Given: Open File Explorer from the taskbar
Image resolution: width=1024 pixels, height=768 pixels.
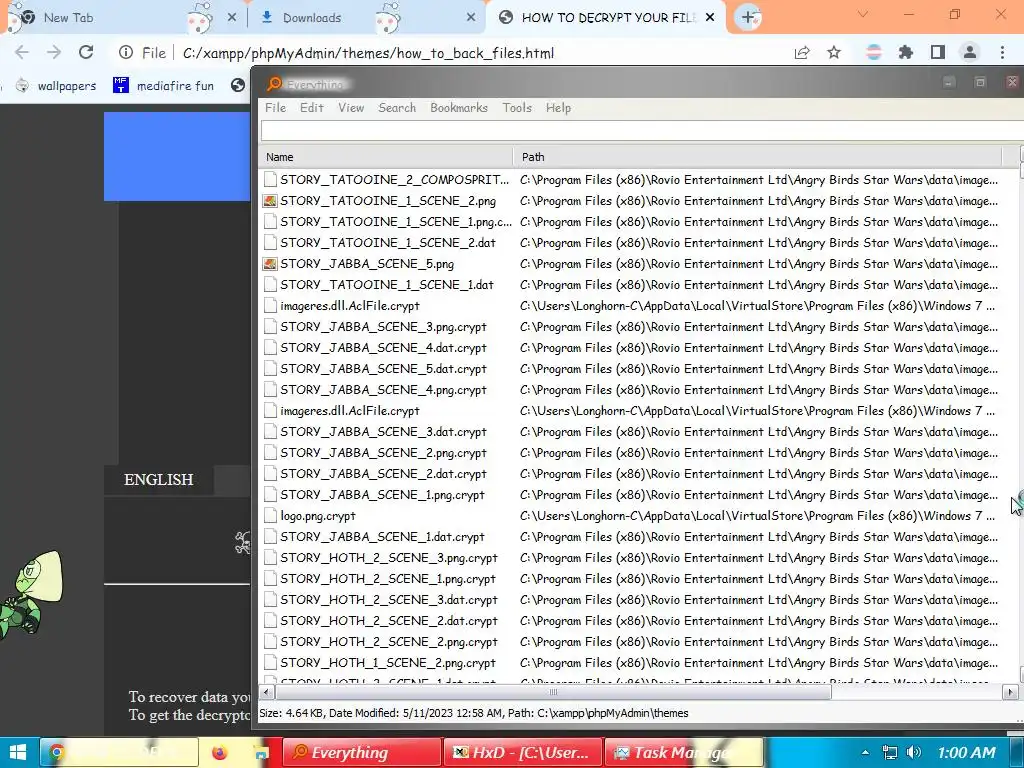Looking at the screenshot, I should point(262,753).
